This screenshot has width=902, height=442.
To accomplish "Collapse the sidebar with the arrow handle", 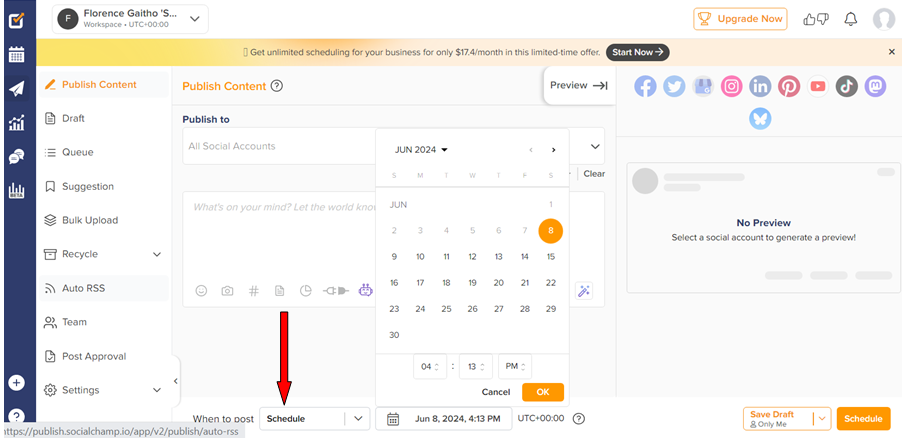I will (175, 381).
